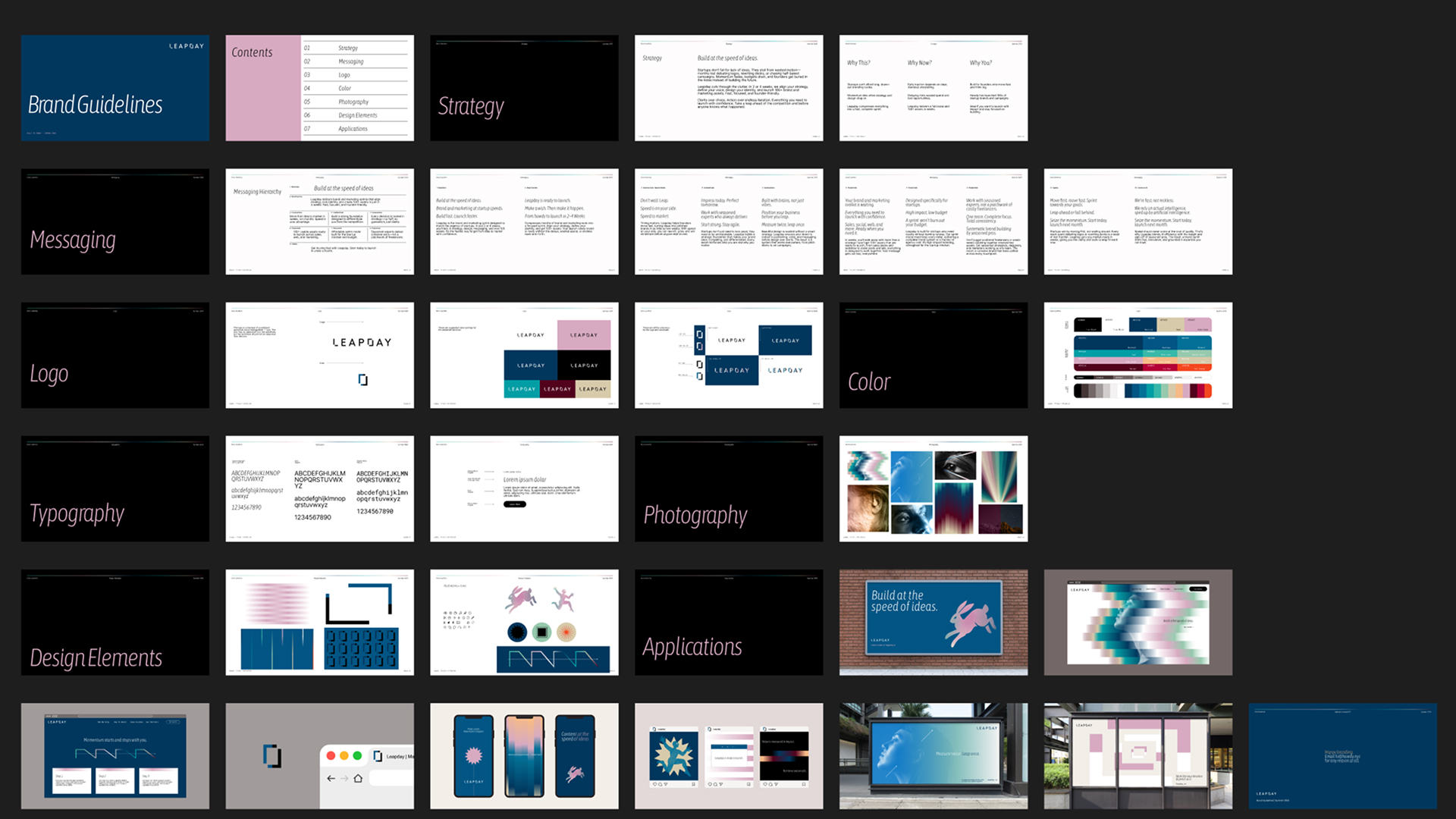Image resolution: width=1456 pixels, height=819 pixels.
Task: Select the color palette swatches slide
Action: click(x=1137, y=355)
